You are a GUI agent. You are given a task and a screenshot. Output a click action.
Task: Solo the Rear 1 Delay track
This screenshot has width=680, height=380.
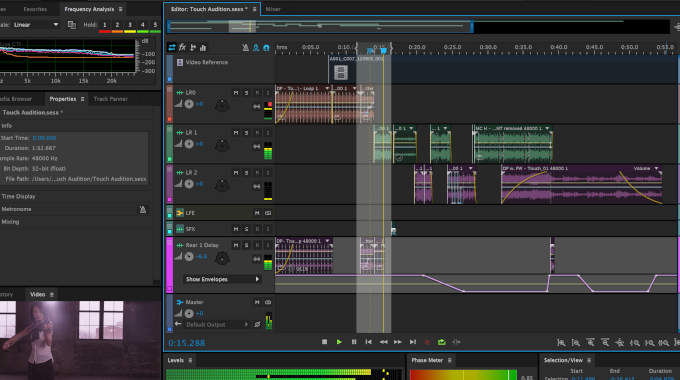(246, 245)
